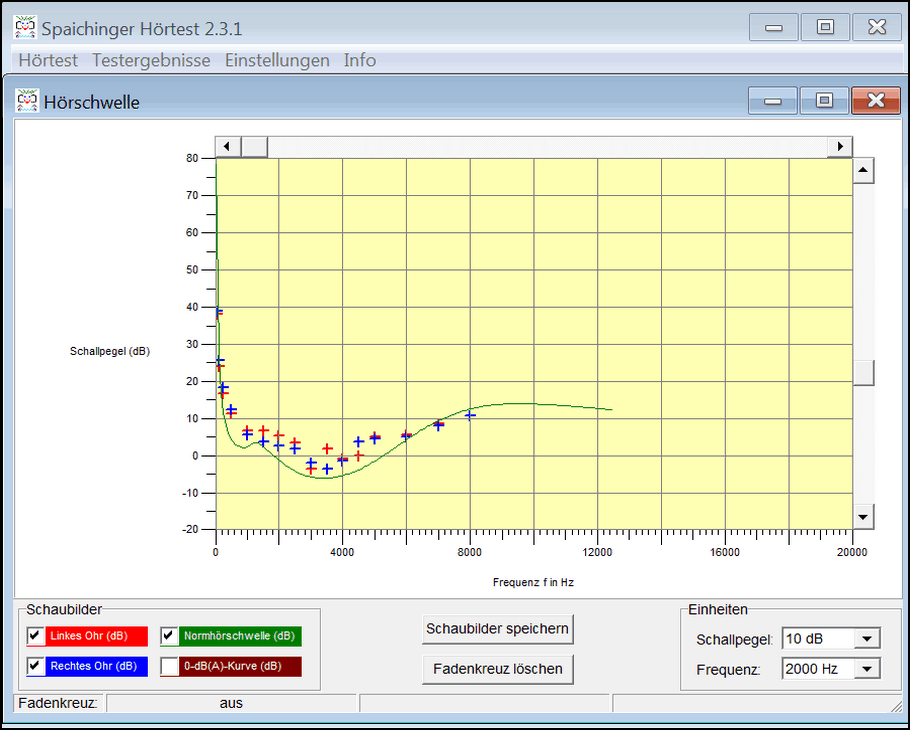Click the vertical scrollbar down arrow
910x730 pixels.
pyautogui.click(x=862, y=517)
